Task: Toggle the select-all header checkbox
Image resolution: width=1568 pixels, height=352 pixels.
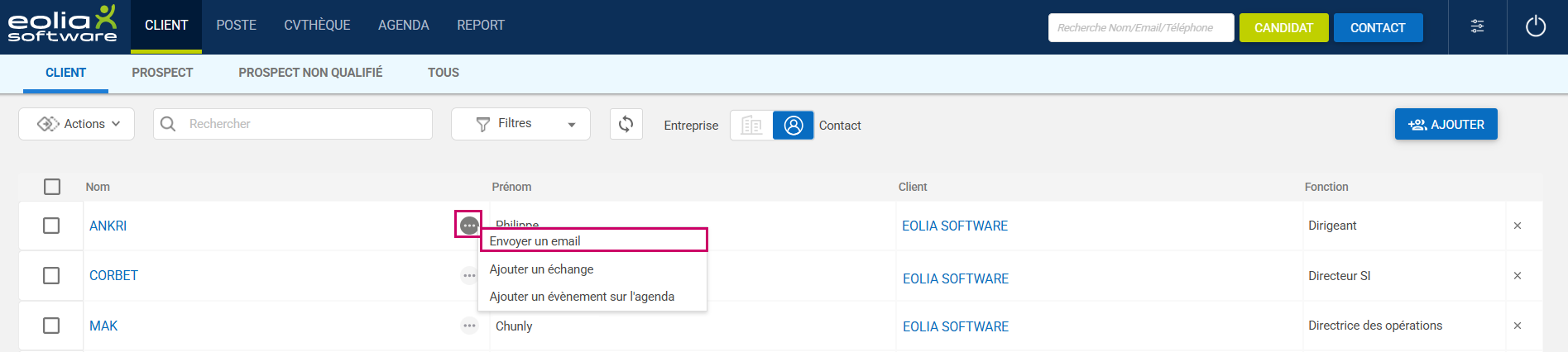Action: point(52,187)
